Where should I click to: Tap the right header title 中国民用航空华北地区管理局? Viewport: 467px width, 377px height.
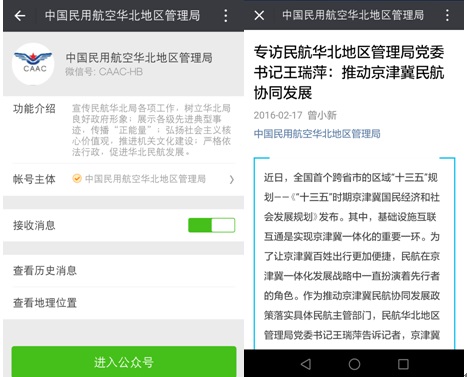pyautogui.click(x=353, y=15)
